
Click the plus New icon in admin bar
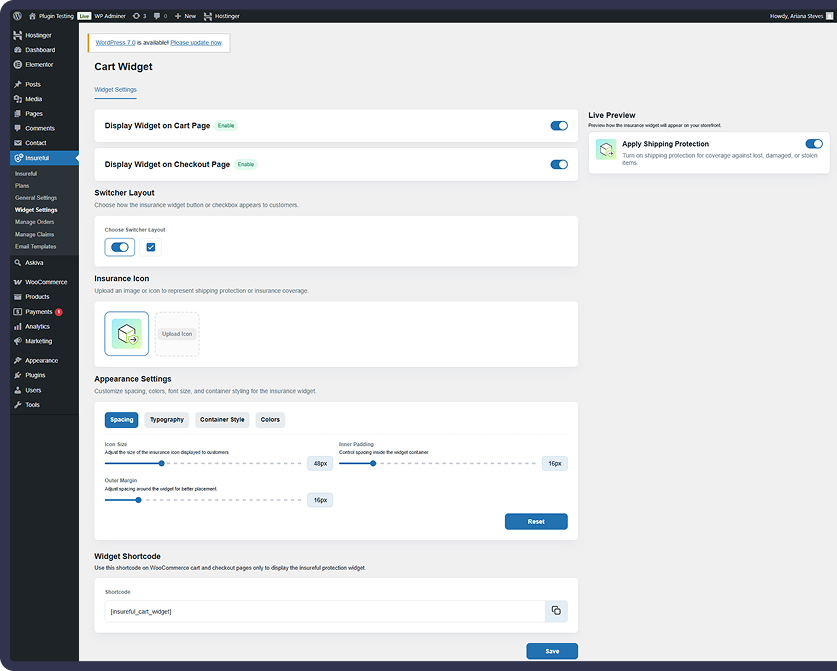coord(178,16)
